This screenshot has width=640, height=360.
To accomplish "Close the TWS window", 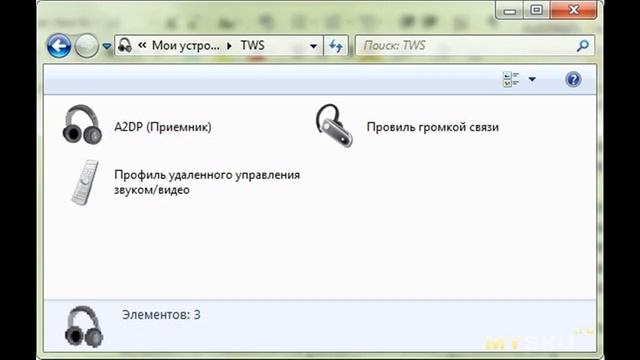I will point(573,10).
